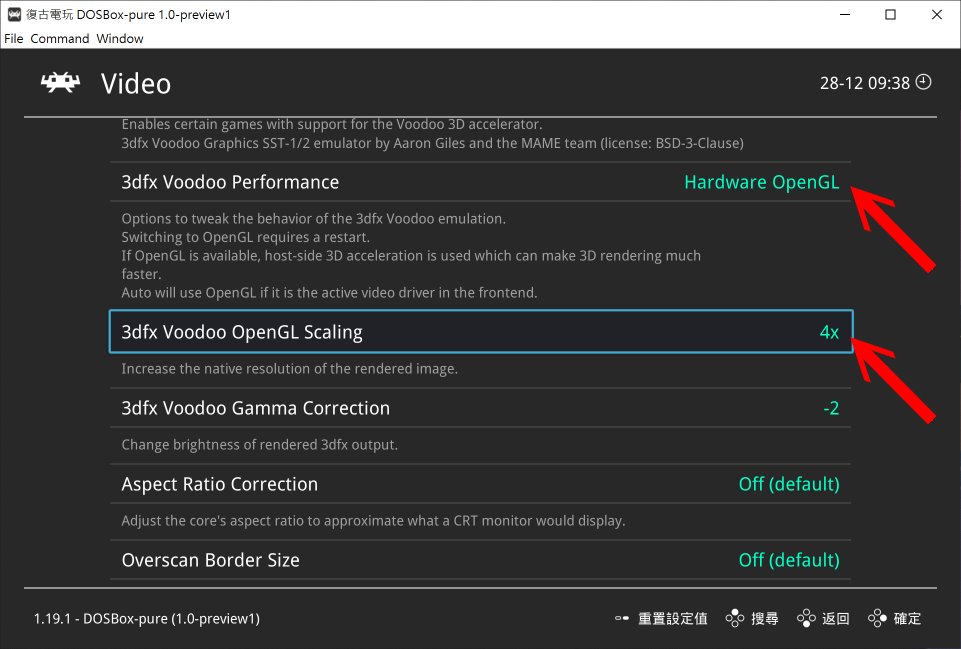This screenshot has width=961, height=649.
Task: Change the 4x OpenGL scaling value
Action: [828, 332]
